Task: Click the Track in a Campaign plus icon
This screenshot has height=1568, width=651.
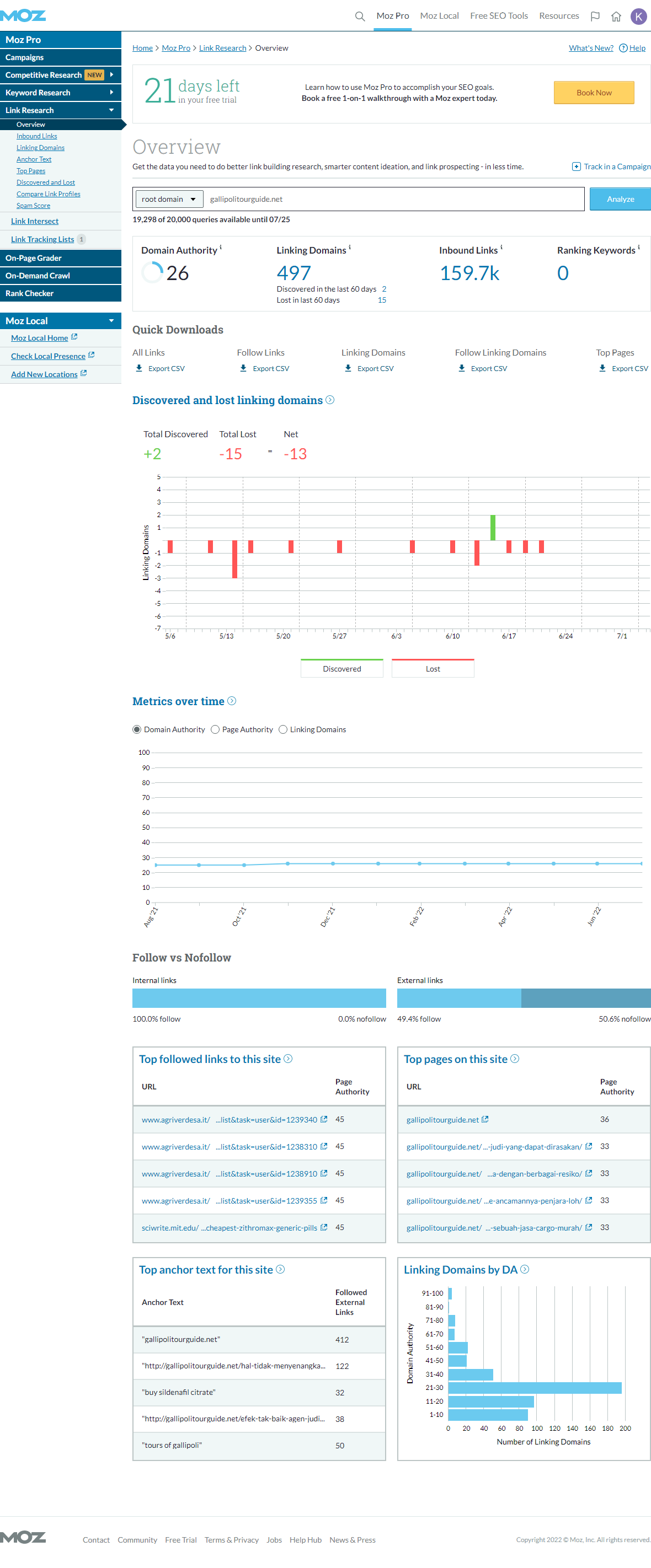Action: [575, 167]
